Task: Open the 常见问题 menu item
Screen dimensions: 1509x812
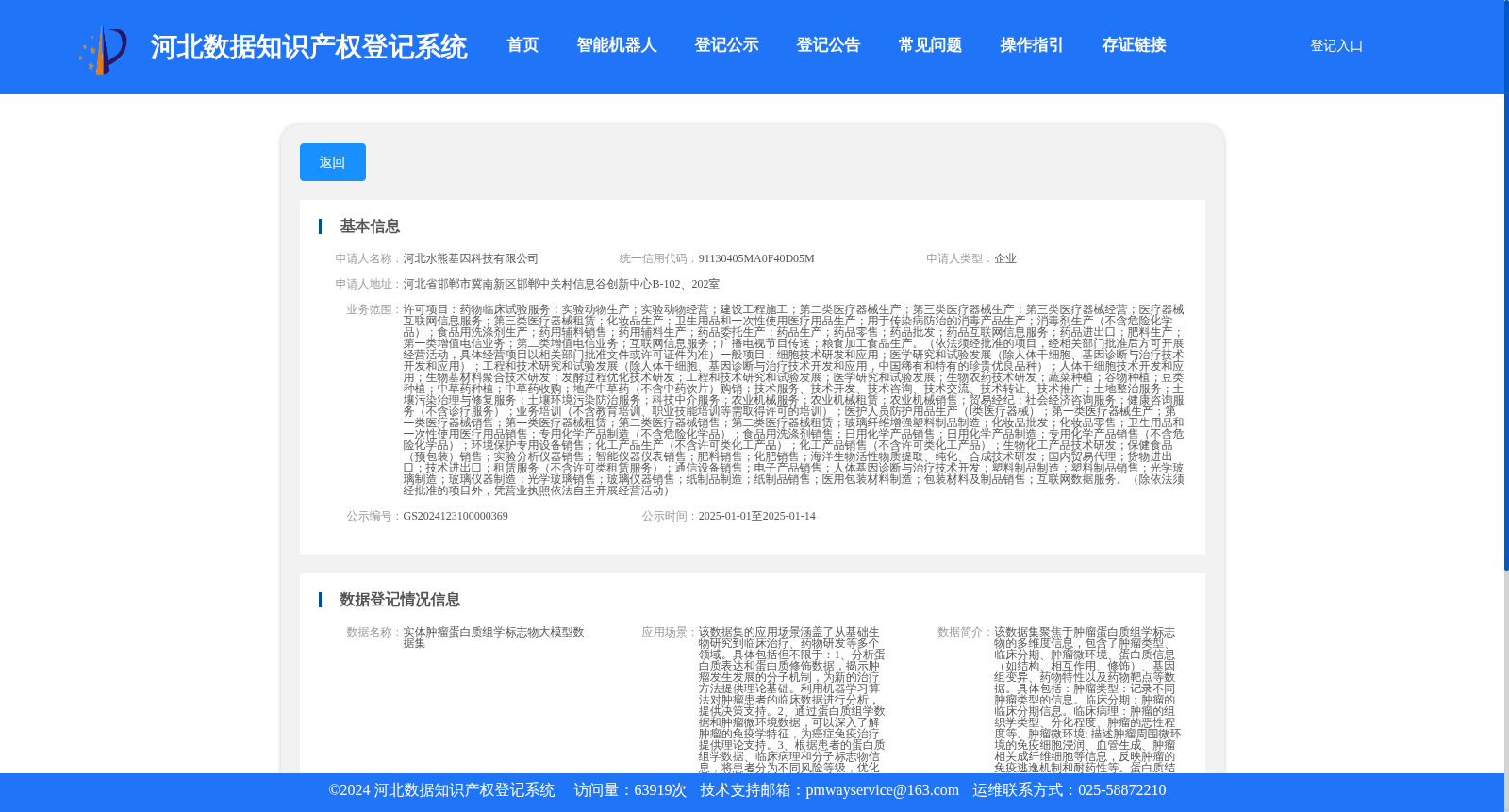Action: coord(930,45)
